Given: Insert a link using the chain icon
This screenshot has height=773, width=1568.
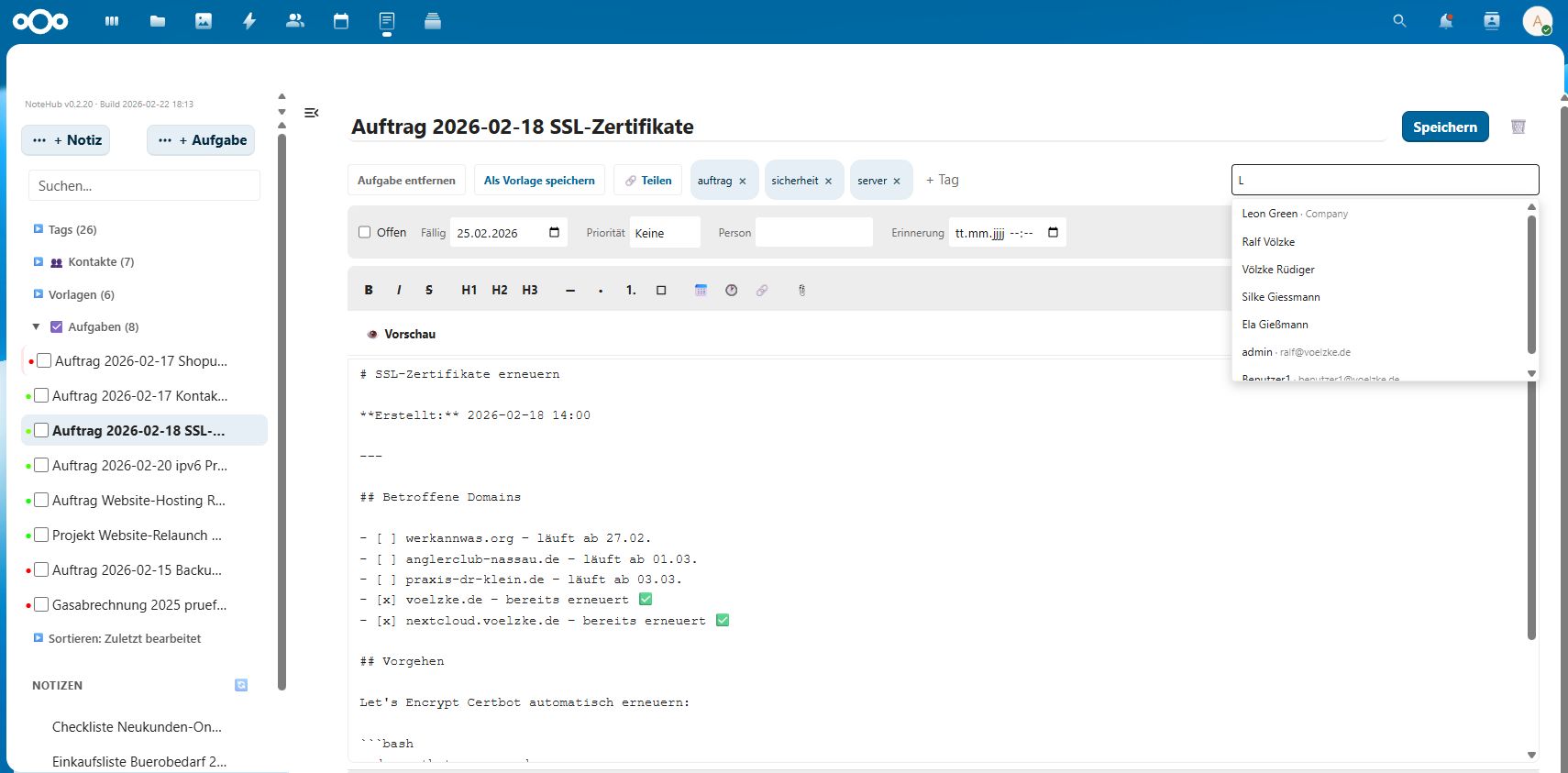Looking at the screenshot, I should [762, 290].
